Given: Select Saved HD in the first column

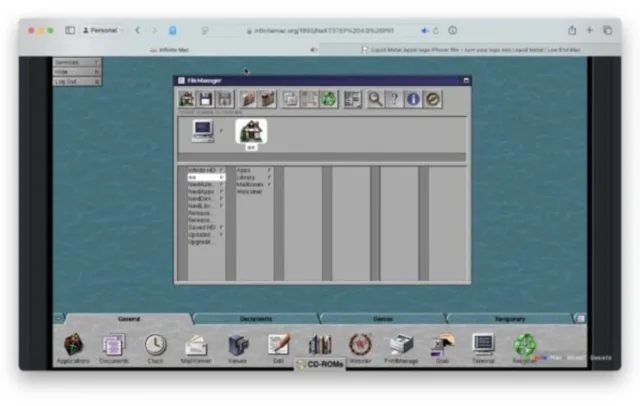Looking at the screenshot, I should [x=206, y=227].
